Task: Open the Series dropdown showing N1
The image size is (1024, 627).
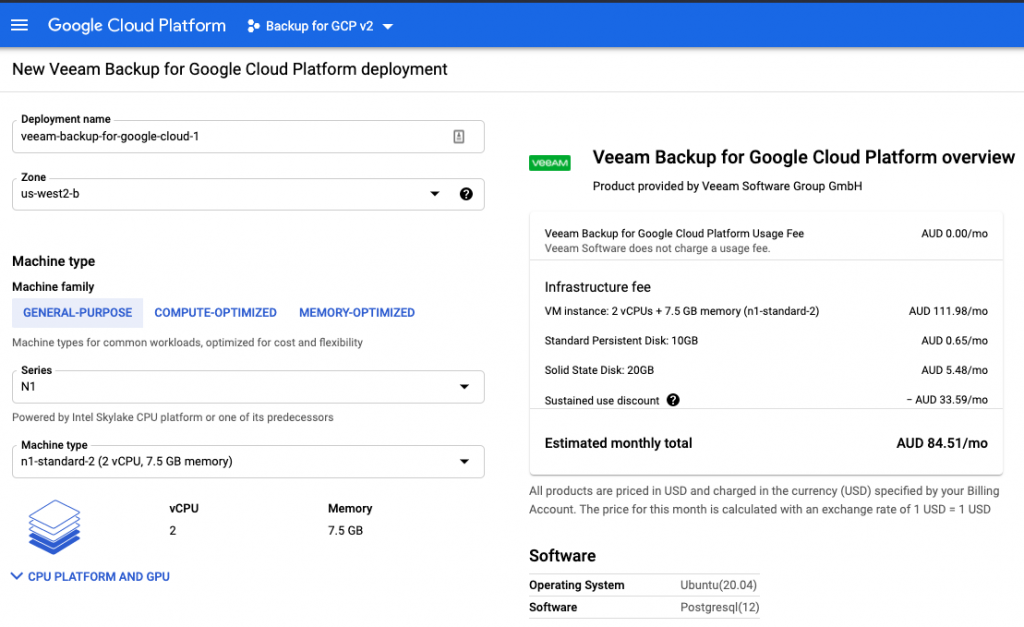Action: click(248, 387)
